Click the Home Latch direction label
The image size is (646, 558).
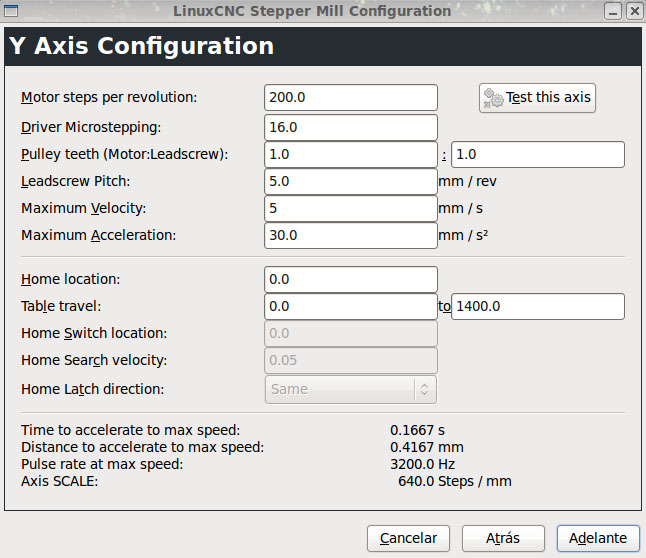[93, 389]
